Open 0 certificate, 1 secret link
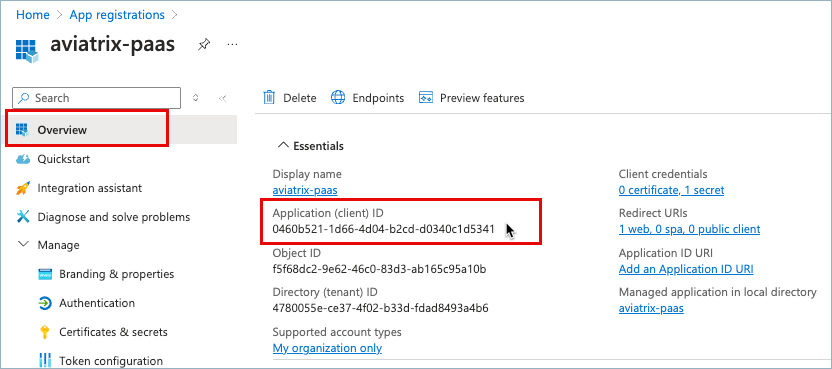 point(671,190)
